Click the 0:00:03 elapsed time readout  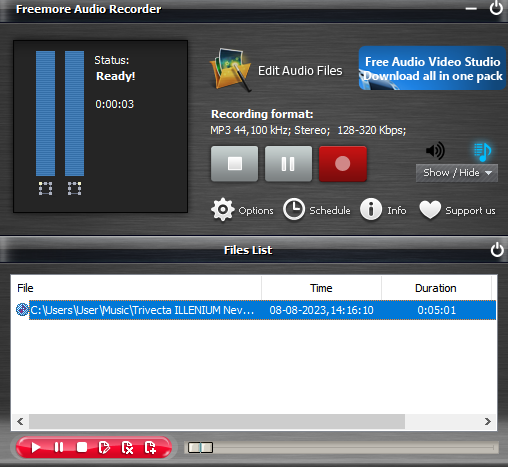114,104
